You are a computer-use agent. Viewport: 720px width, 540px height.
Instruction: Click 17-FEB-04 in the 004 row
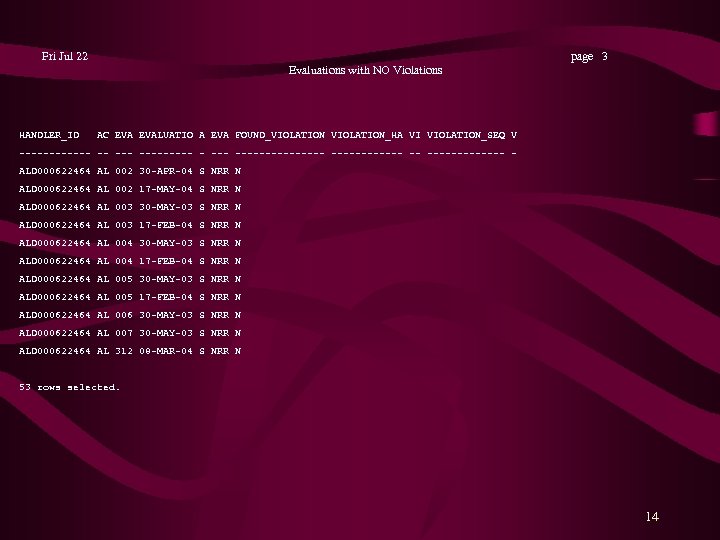[x=166, y=261]
